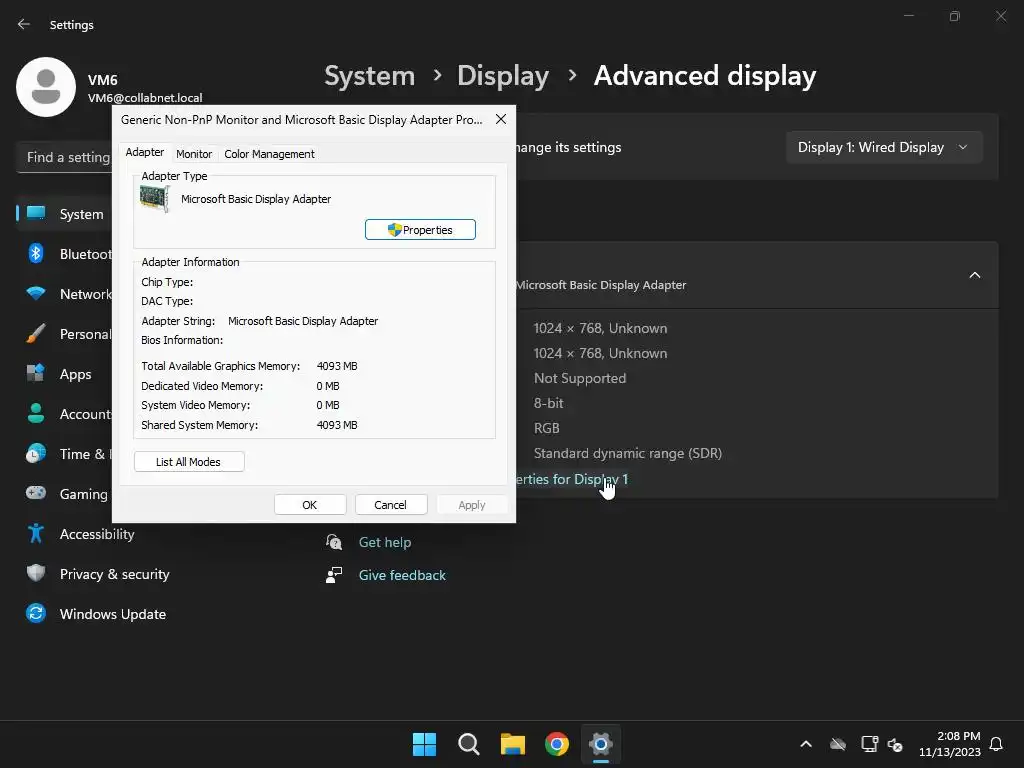Click the display adapter card icon
The width and height of the screenshot is (1024, 768).
click(155, 199)
